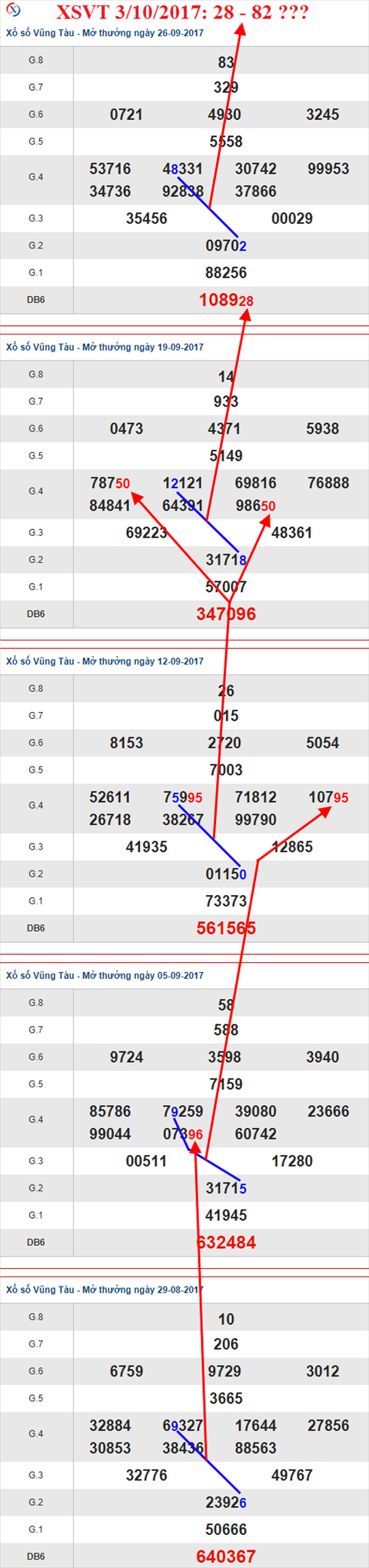369x1568 pixels.
Task: Select special prize number 640367
Action: tap(226, 1556)
